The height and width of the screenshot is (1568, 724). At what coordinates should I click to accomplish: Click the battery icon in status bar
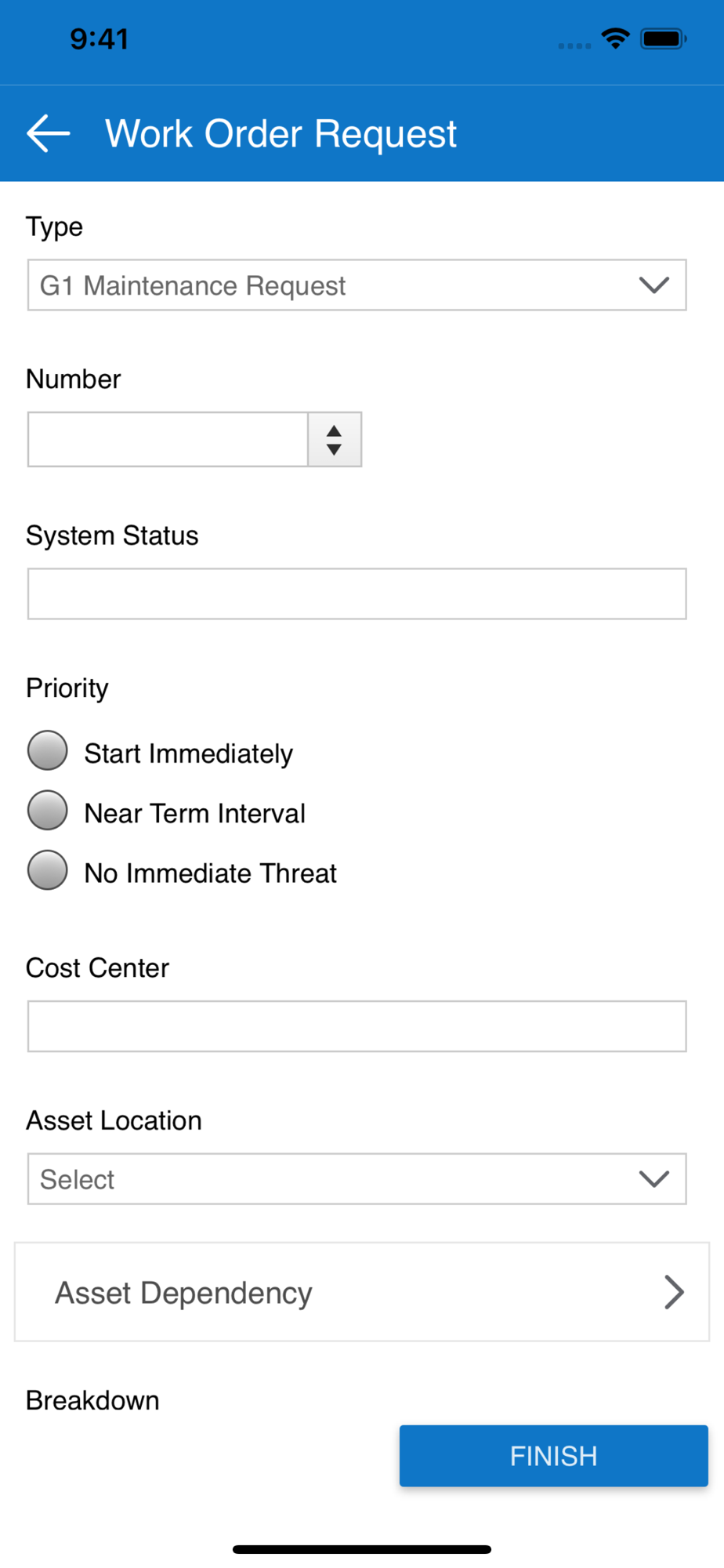[663, 38]
